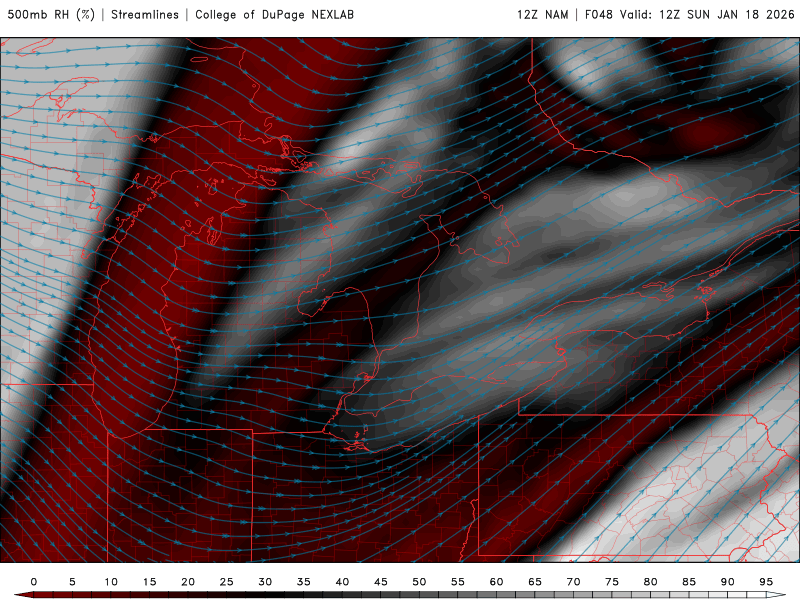
Task: Click the '500mb RH (%)' title text
Action: pos(51,15)
